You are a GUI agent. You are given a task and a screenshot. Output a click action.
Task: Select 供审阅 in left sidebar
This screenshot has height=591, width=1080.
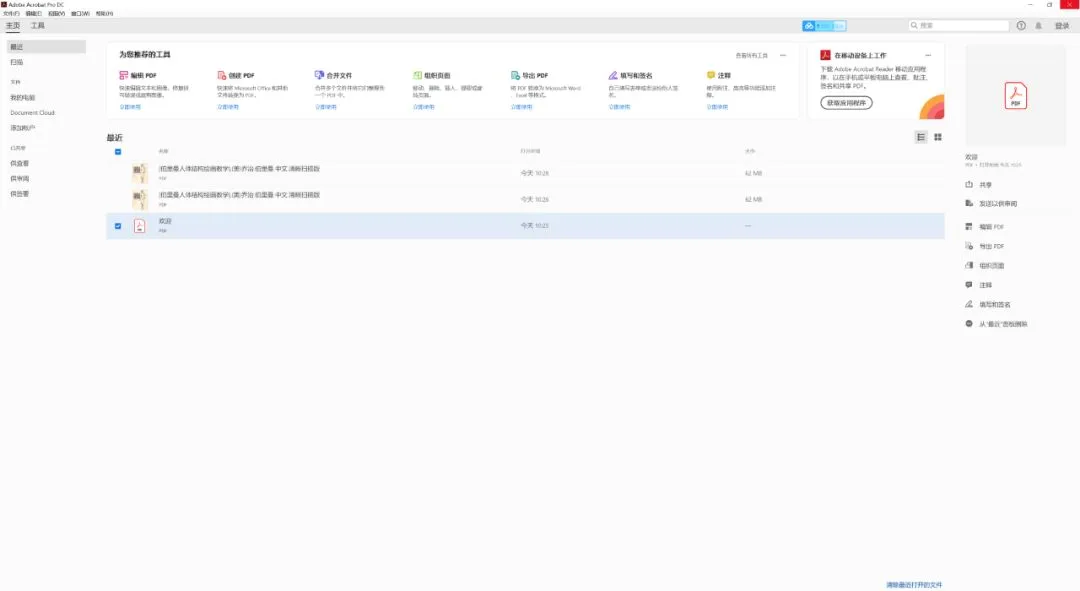[20, 178]
